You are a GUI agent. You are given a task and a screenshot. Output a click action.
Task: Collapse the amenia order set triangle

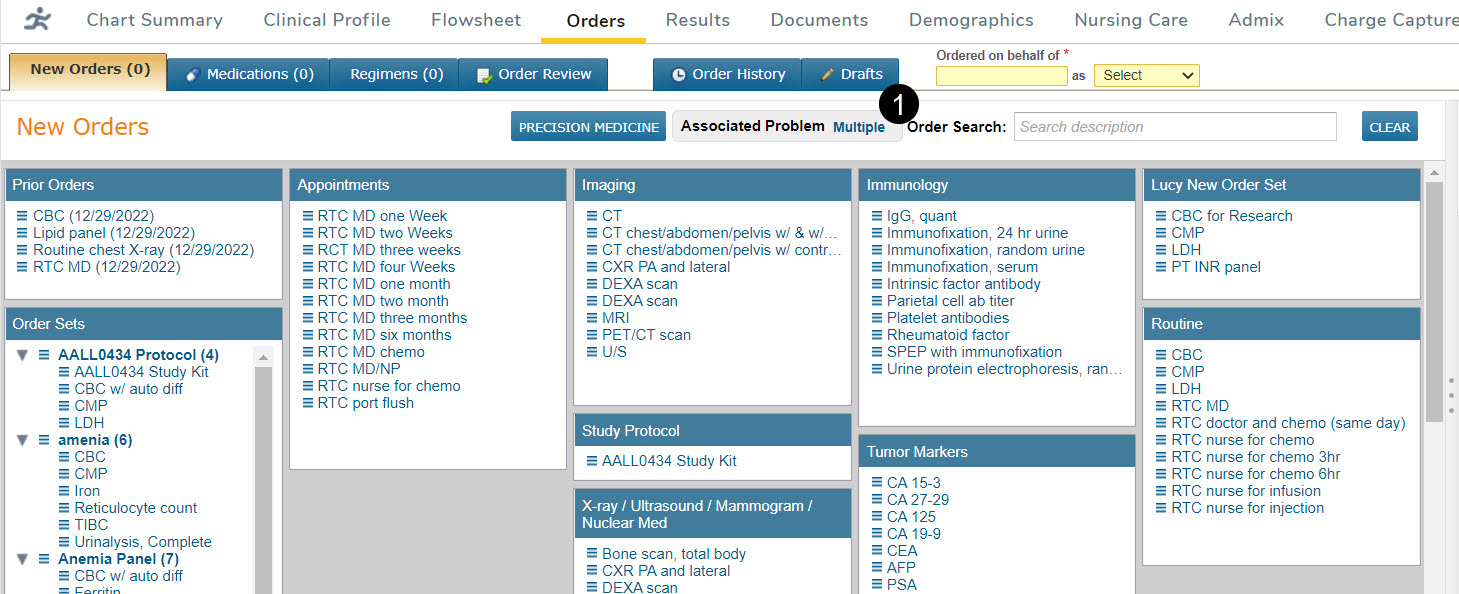(22, 440)
